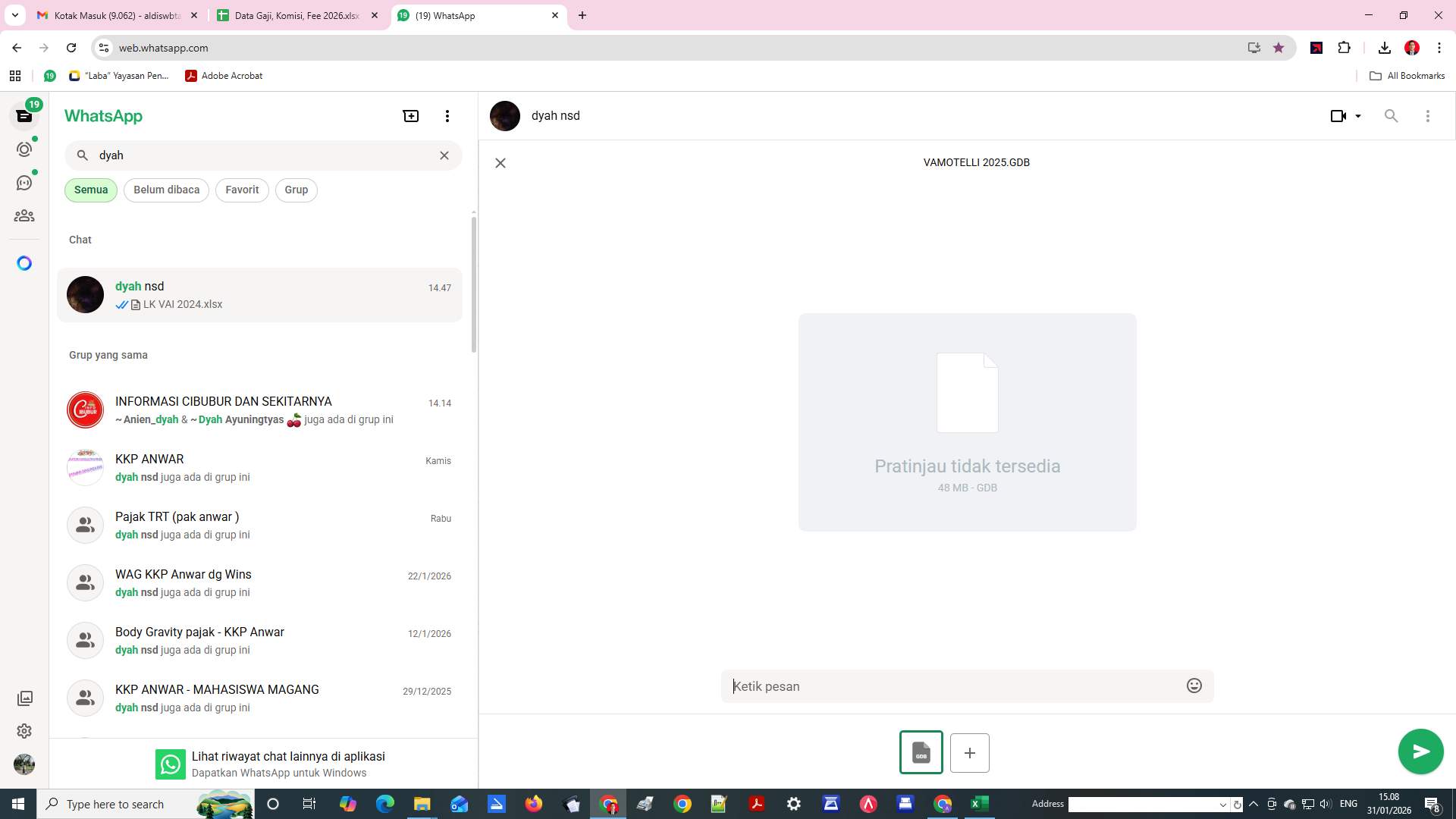Open the emoji picker in message box
The width and height of the screenshot is (1456, 819).
click(x=1194, y=685)
